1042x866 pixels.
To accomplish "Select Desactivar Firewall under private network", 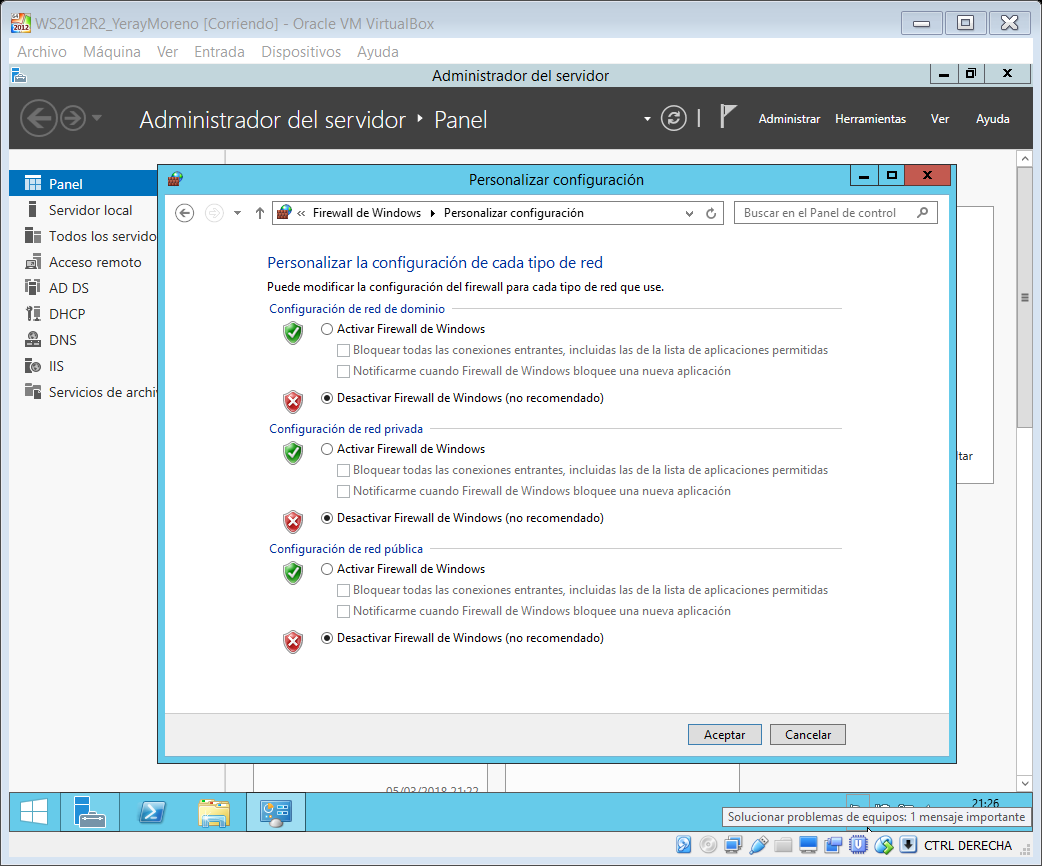I will [x=327, y=518].
